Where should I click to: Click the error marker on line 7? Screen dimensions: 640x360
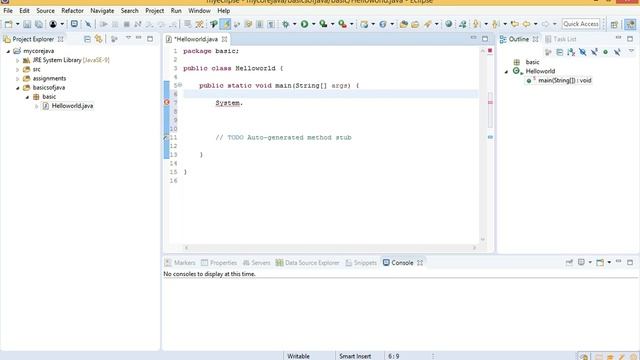click(167, 102)
